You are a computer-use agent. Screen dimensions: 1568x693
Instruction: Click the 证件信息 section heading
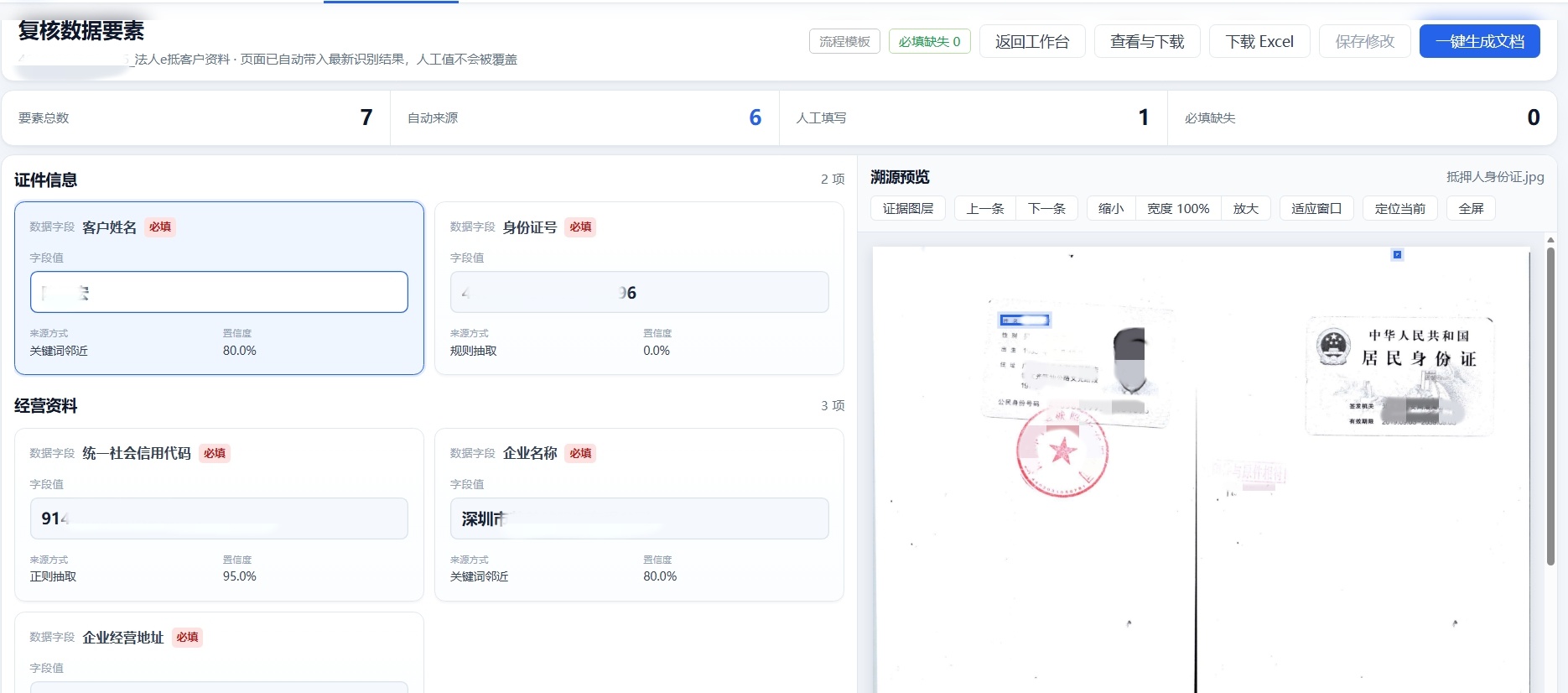(x=46, y=180)
